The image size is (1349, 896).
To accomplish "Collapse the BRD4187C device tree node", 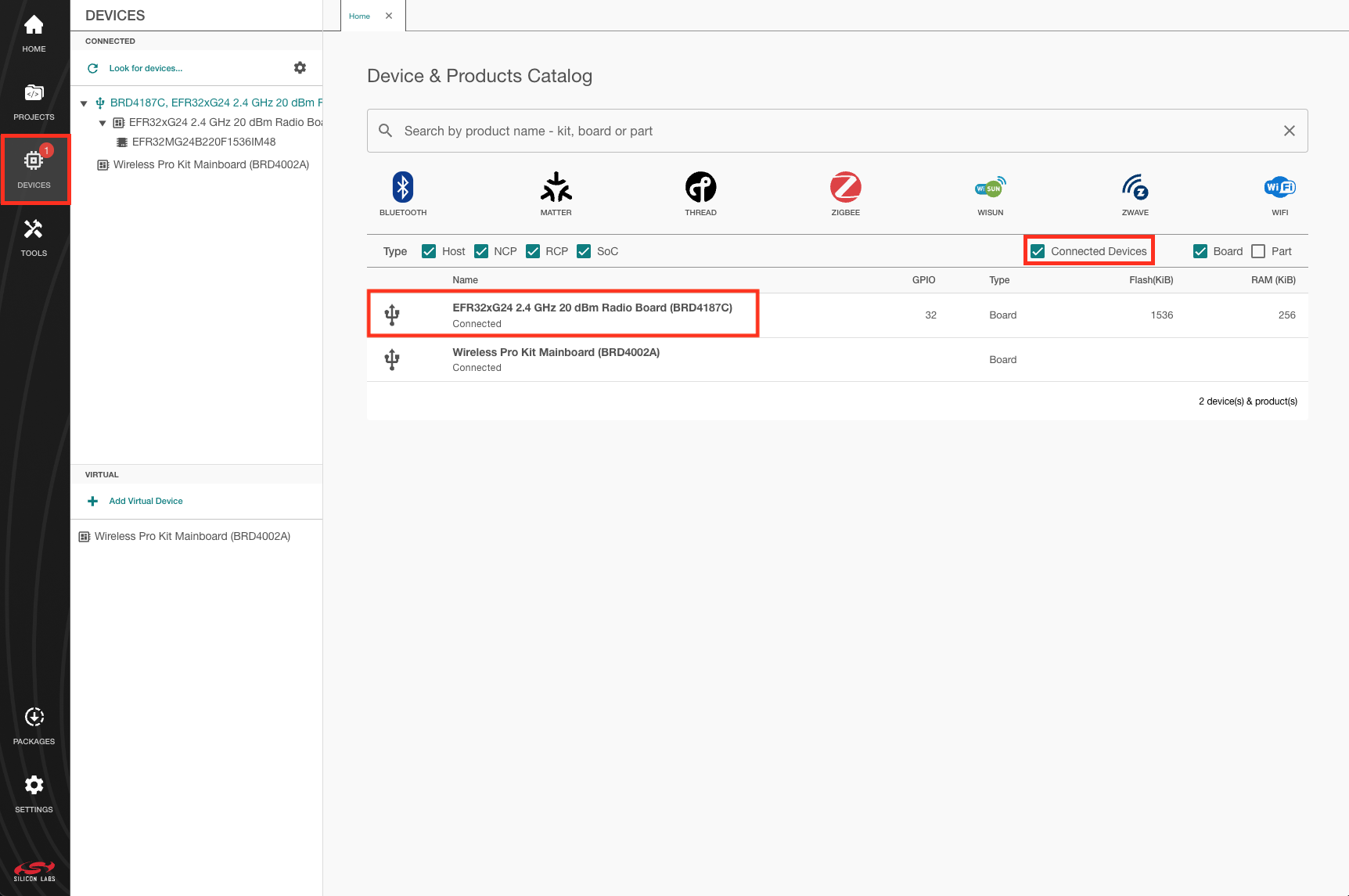I will click(84, 103).
